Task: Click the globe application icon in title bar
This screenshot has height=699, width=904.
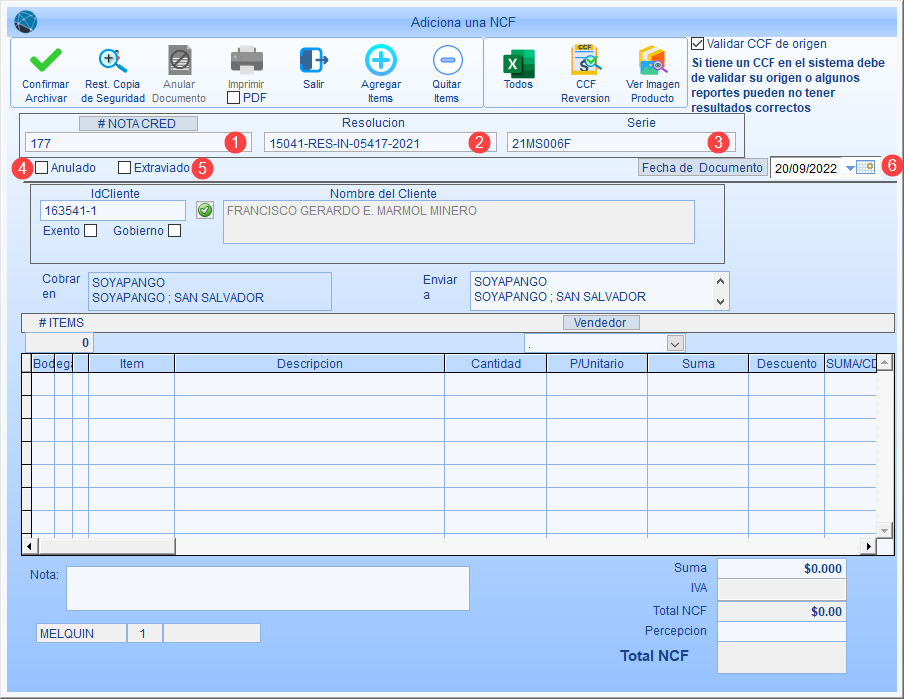Action: point(25,22)
